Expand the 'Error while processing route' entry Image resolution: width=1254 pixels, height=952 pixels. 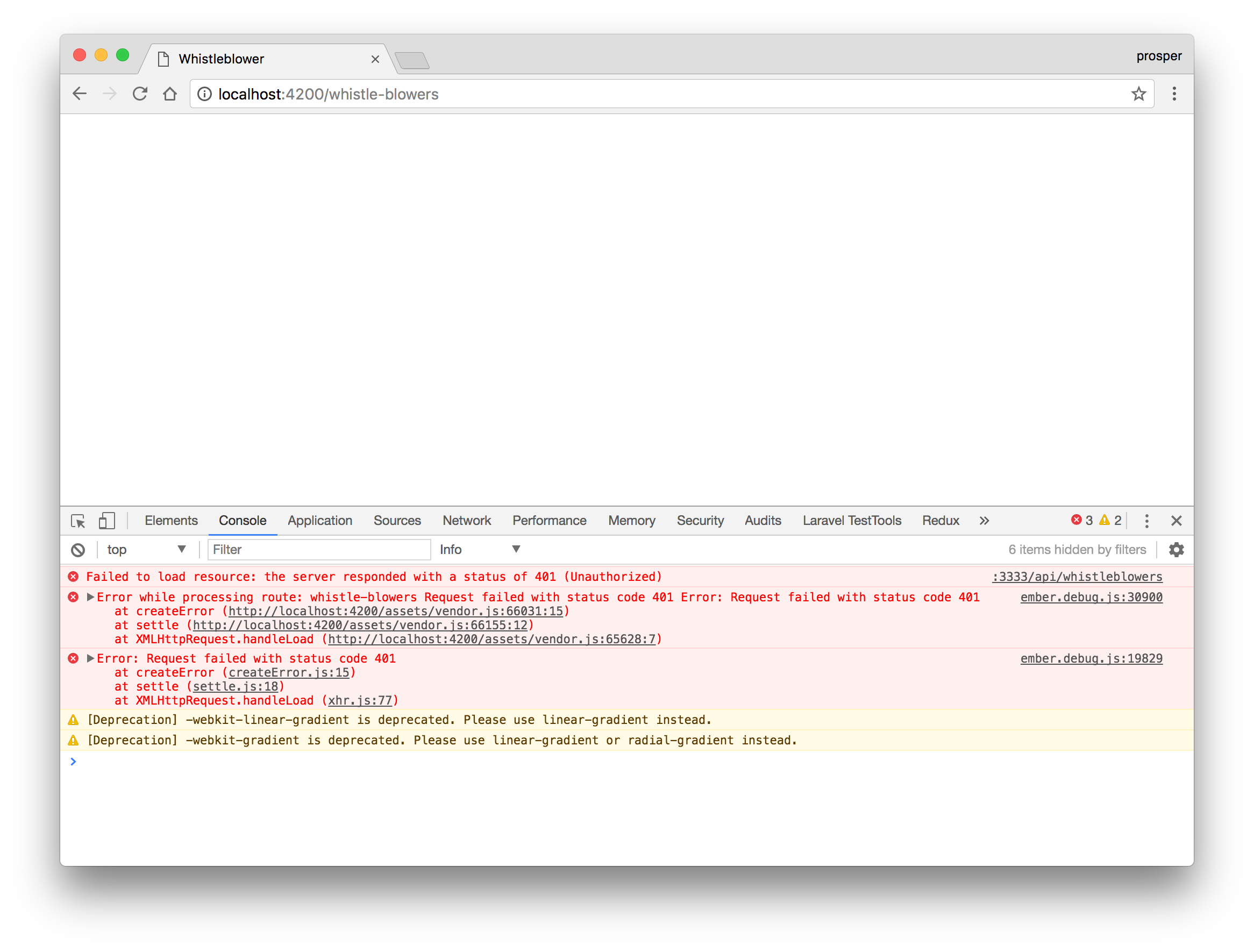(90, 597)
